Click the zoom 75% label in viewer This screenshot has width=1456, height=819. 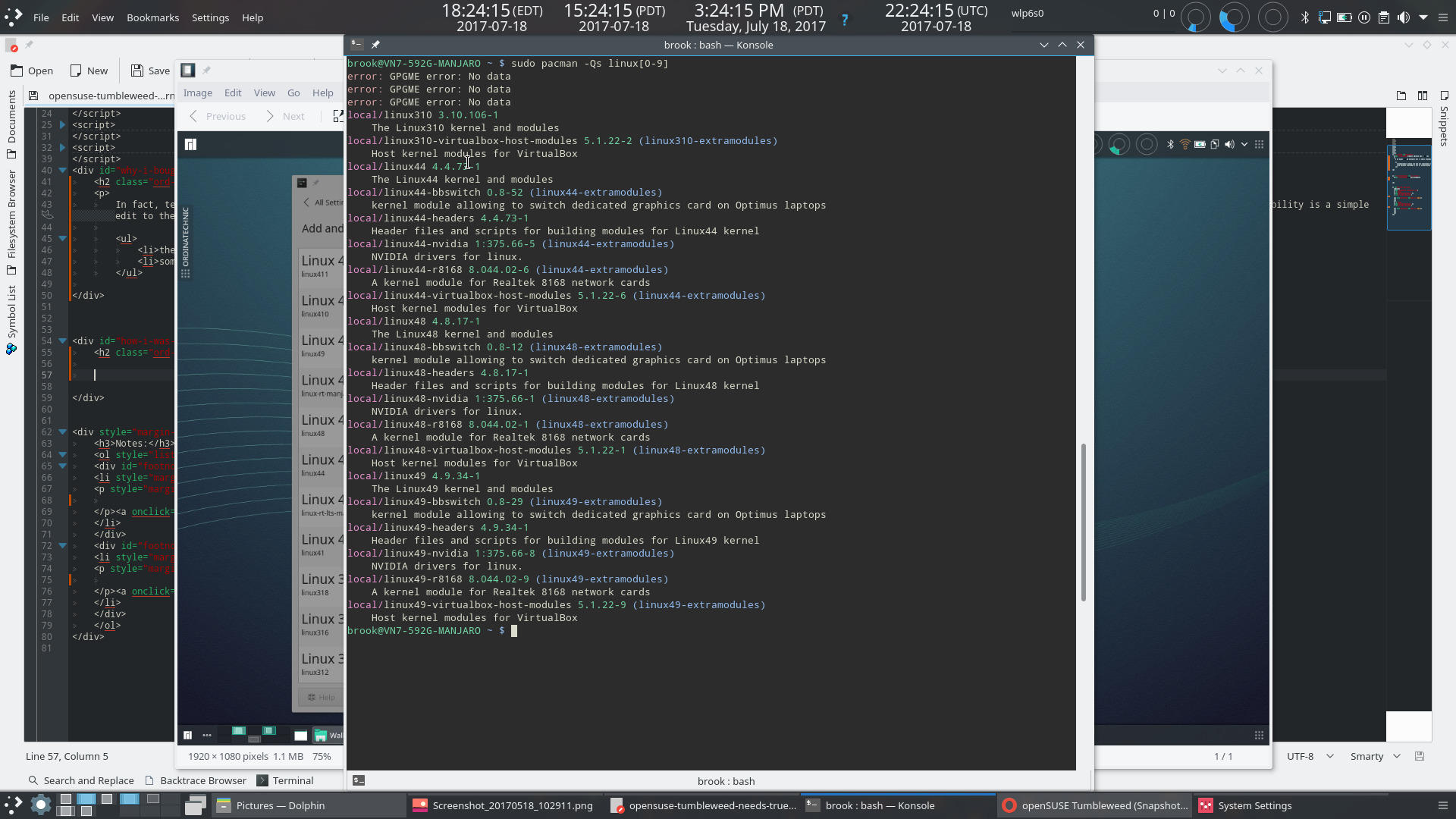pos(322,756)
